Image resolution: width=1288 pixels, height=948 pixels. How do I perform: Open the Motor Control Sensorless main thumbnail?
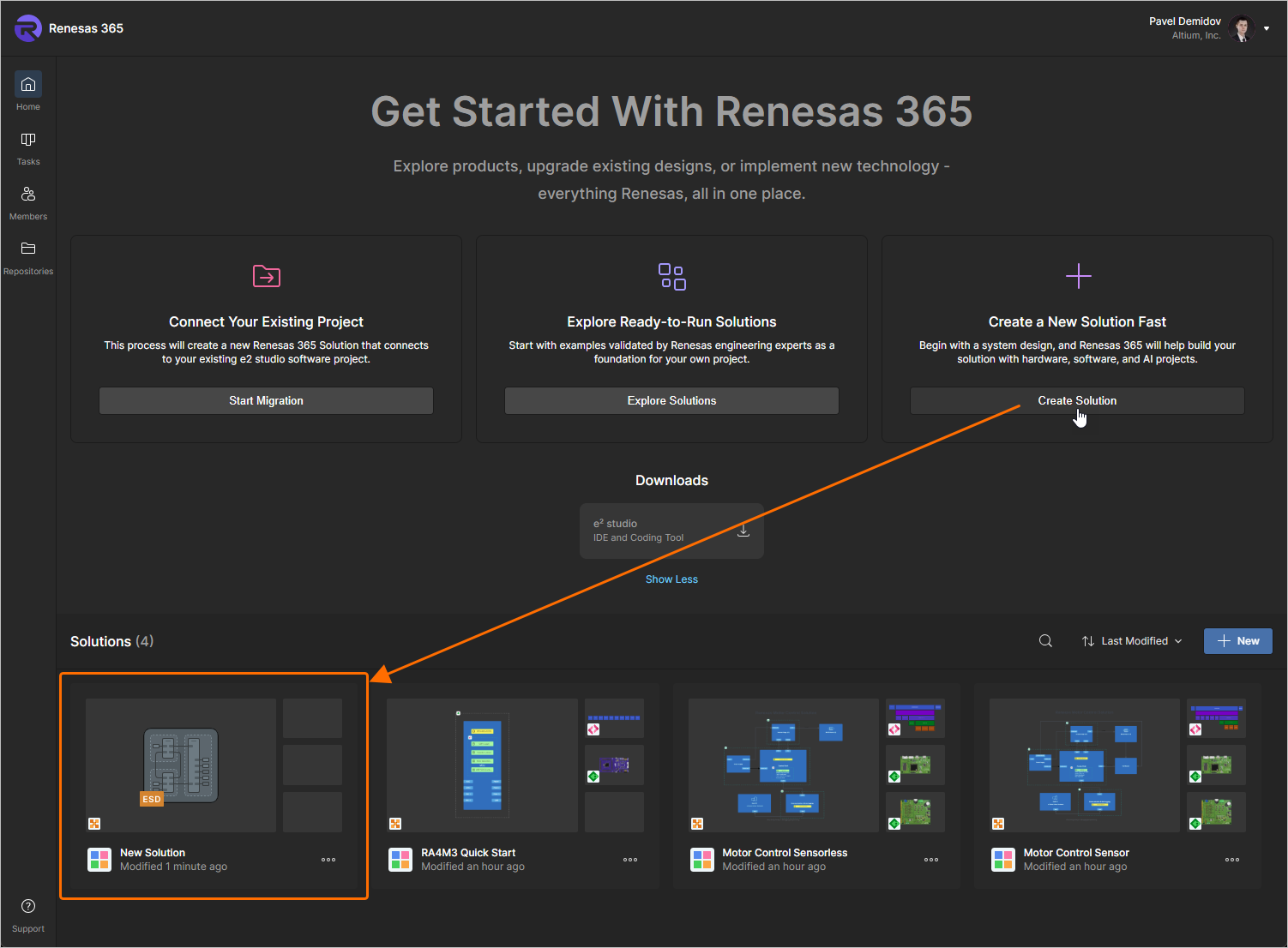tap(784, 765)
